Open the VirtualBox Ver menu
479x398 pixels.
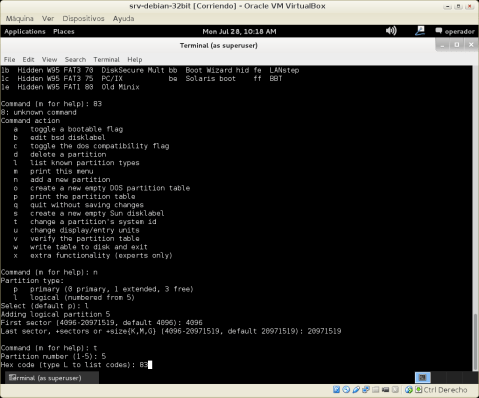click(48, 18)
